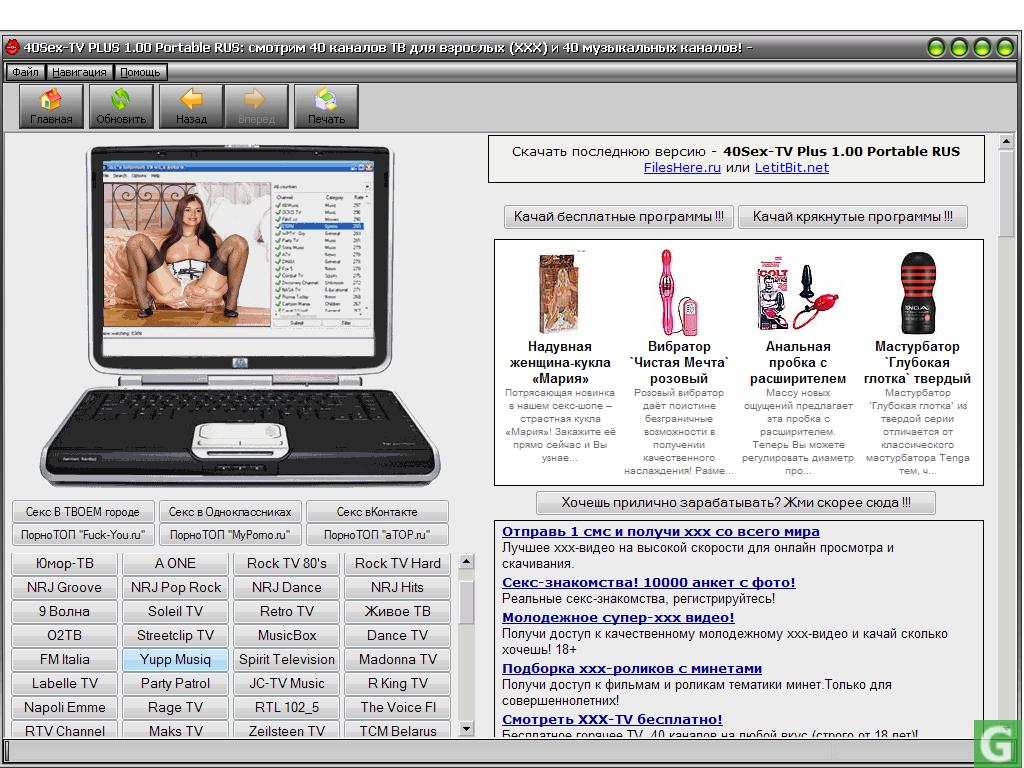1024x768 pixels.
Task: Click the Party Patrol button
Action: pyautogui.click(x=175, y=684)
